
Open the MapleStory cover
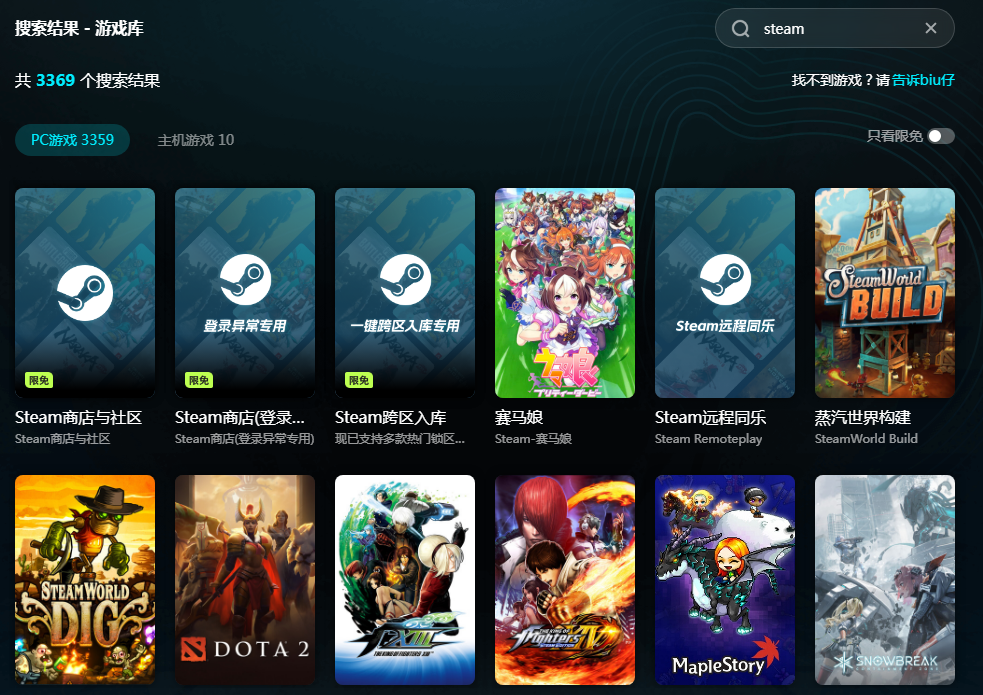[725, 580]
